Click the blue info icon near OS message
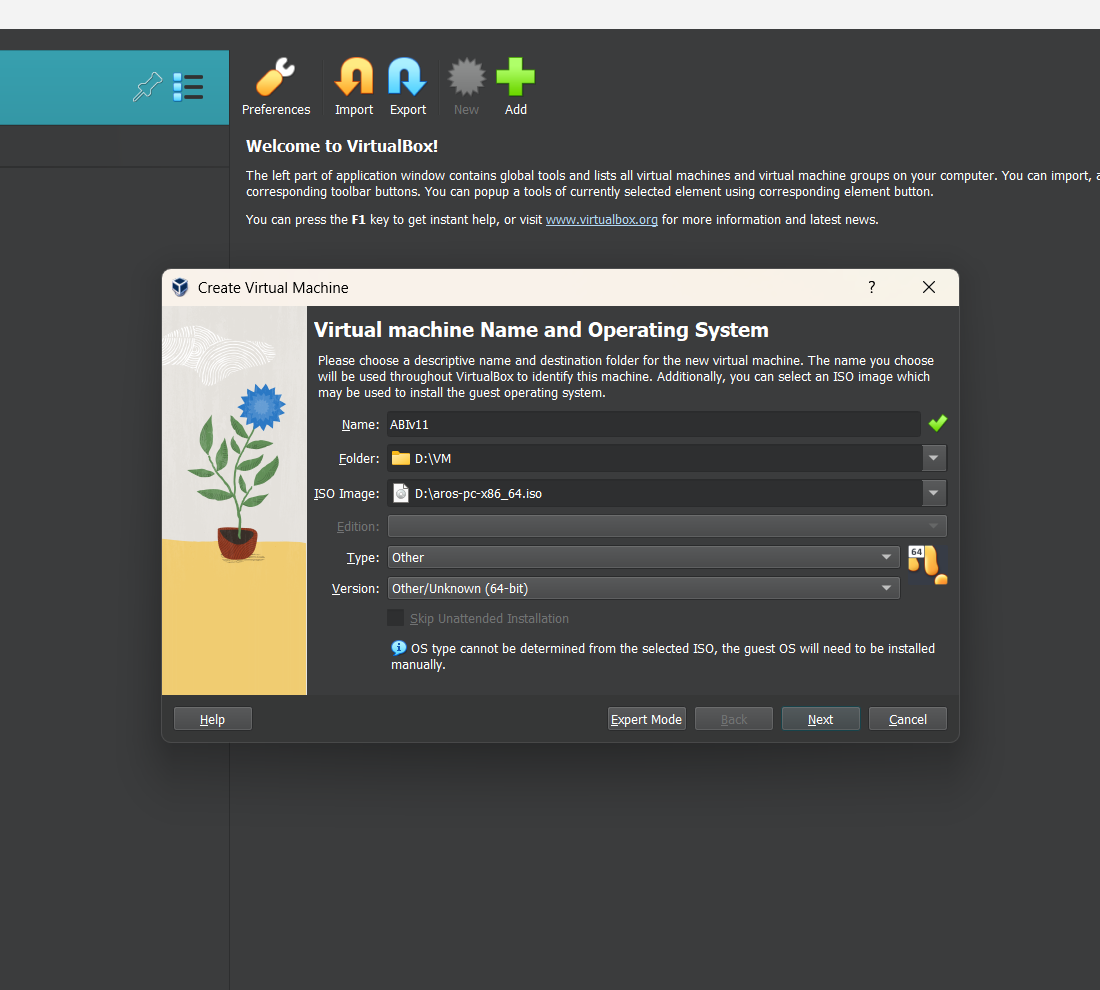Viewport: 1100px width, 990px height. point(398,648)
